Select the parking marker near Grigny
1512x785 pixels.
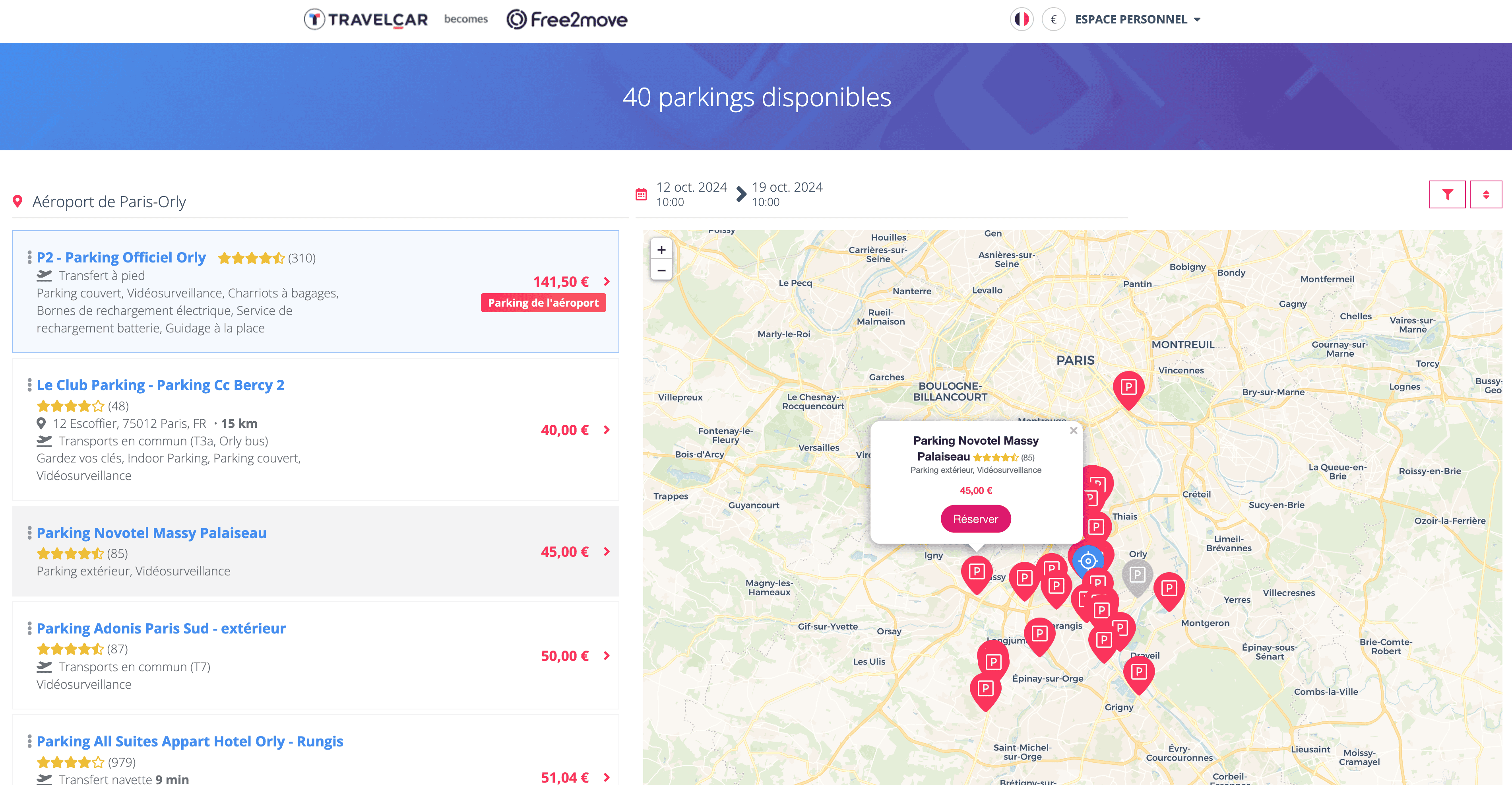point(1139,674)
